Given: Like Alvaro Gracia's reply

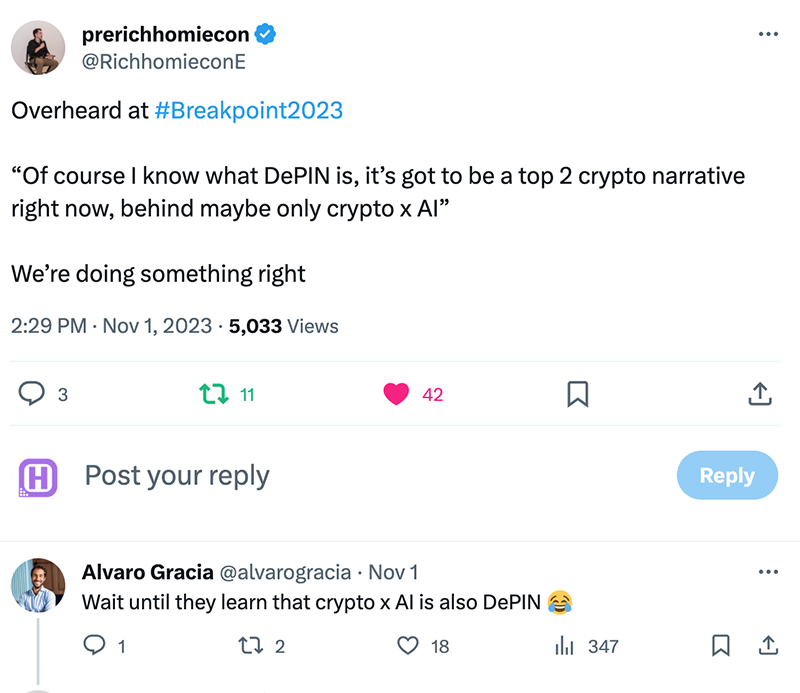Looking at the screenshot, I should click(408, 646).
